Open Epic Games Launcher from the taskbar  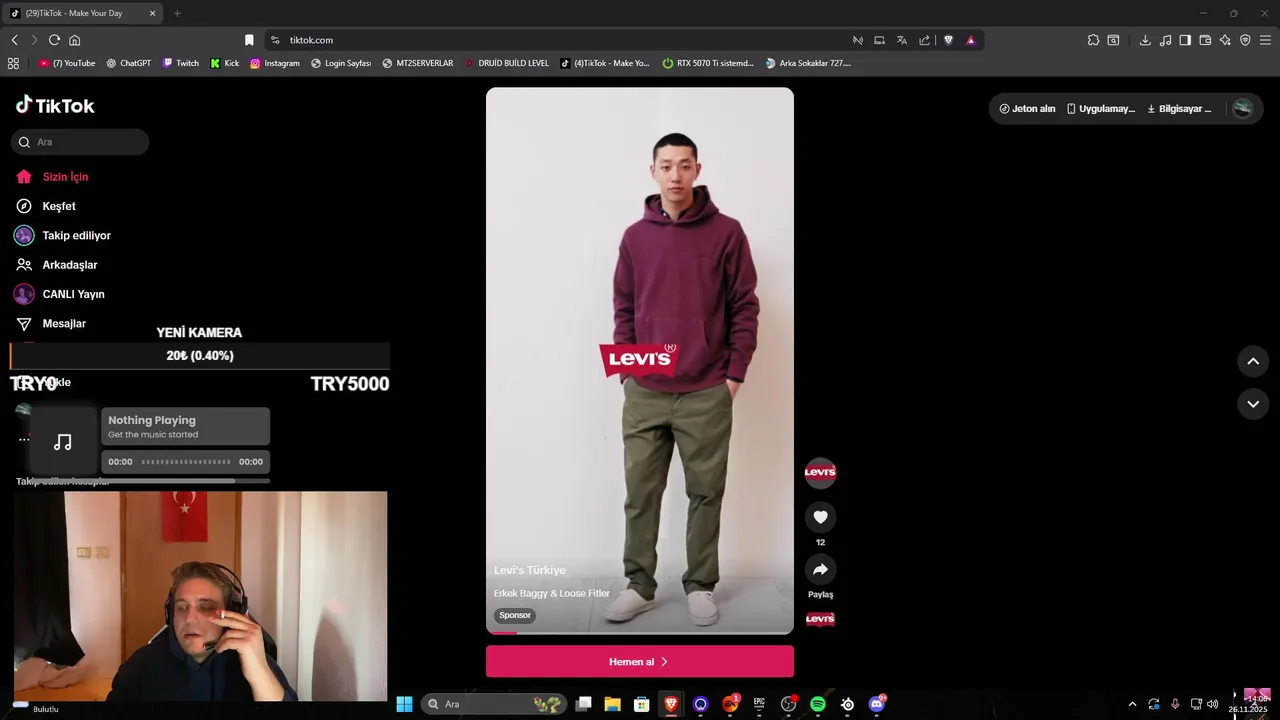[759, 704]
